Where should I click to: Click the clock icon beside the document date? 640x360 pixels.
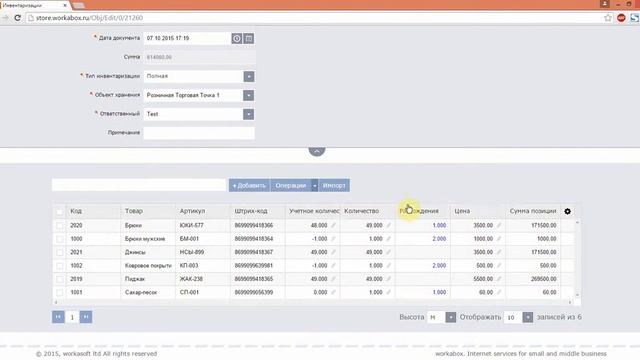(237, 38)
